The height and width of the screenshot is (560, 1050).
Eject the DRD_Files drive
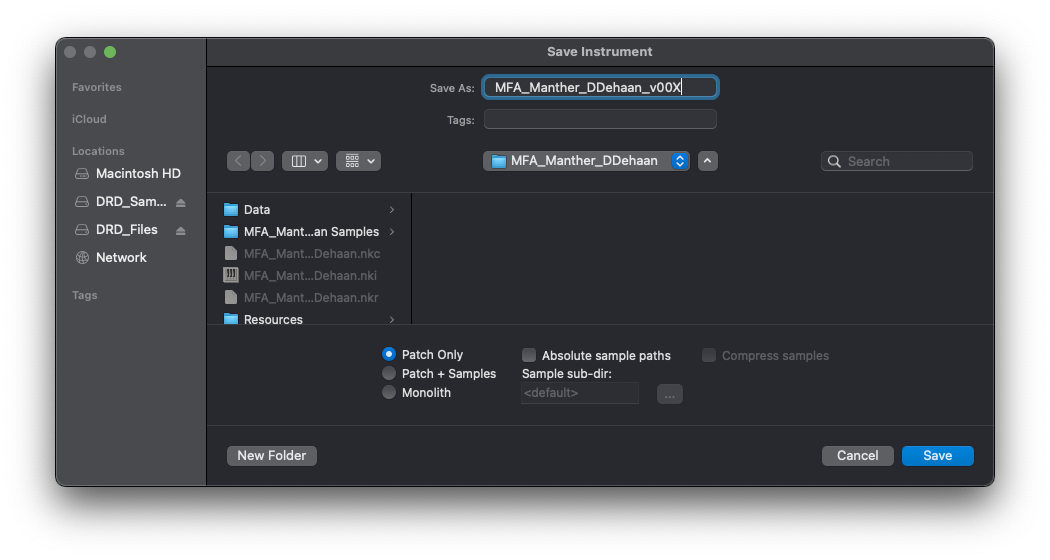180,230
